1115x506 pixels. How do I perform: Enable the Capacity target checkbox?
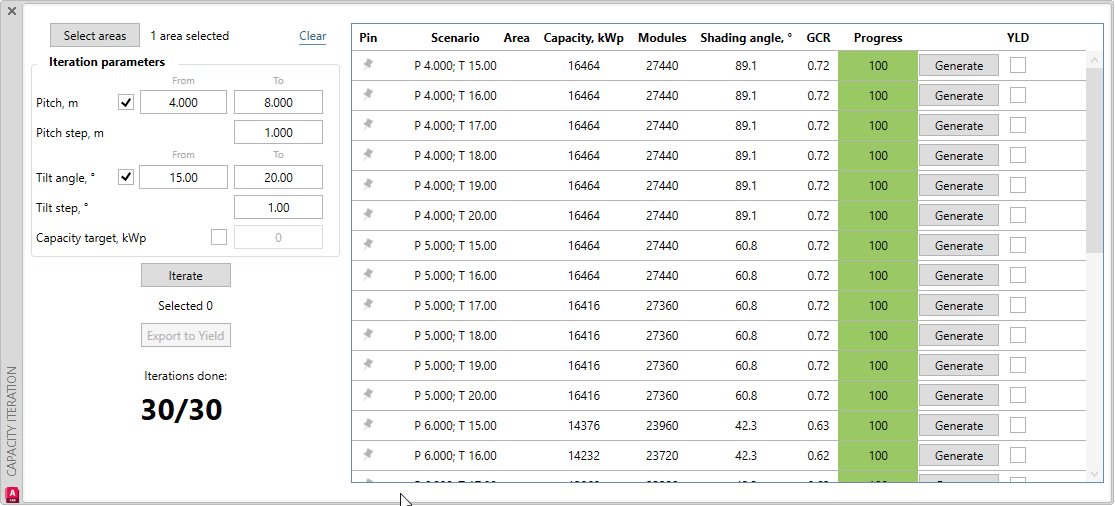pyautogui.click(x=219, y=237)
